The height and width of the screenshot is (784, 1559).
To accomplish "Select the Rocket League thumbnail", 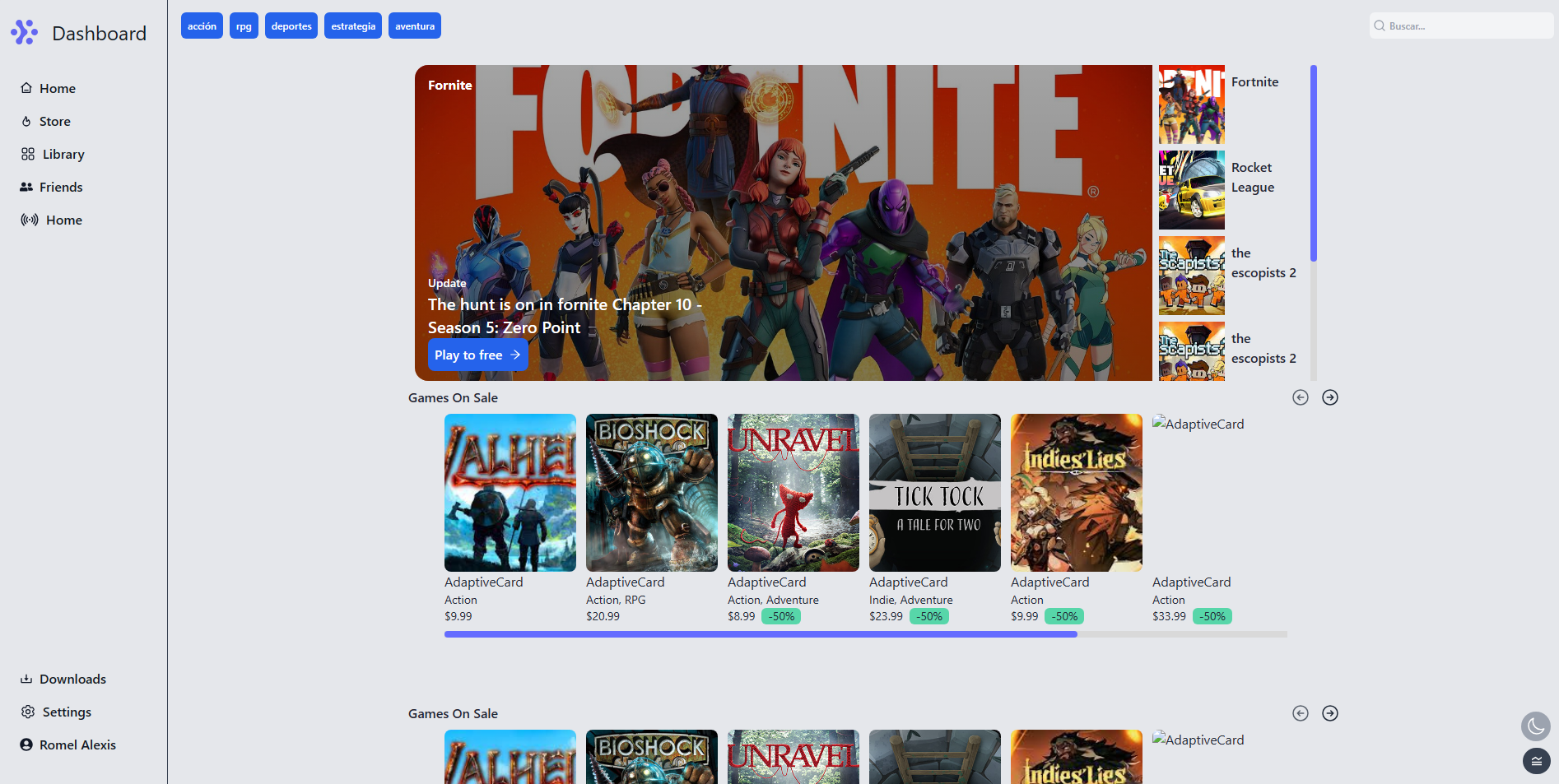I will coord(1192,190).
